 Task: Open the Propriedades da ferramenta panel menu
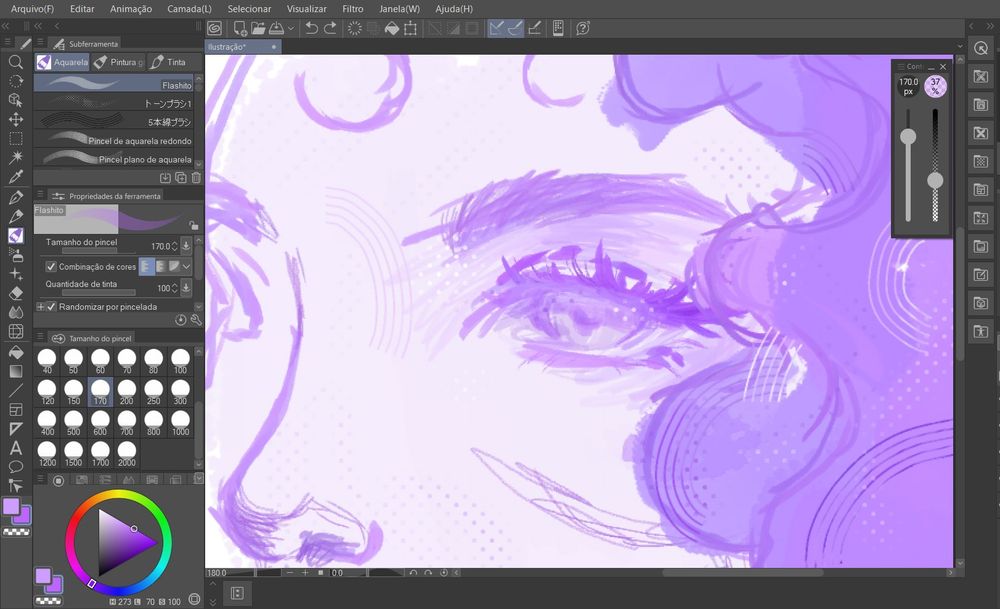[x=40, y=195]
